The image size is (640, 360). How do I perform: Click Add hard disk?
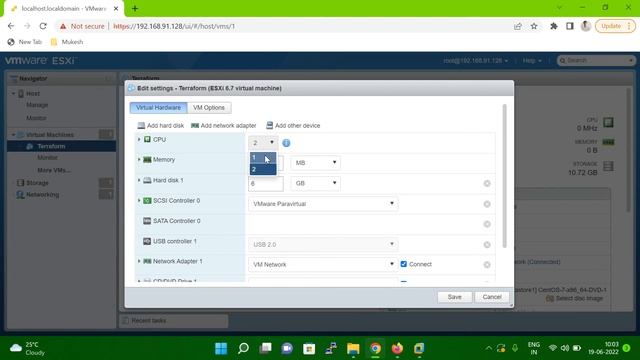click(160, 125)
